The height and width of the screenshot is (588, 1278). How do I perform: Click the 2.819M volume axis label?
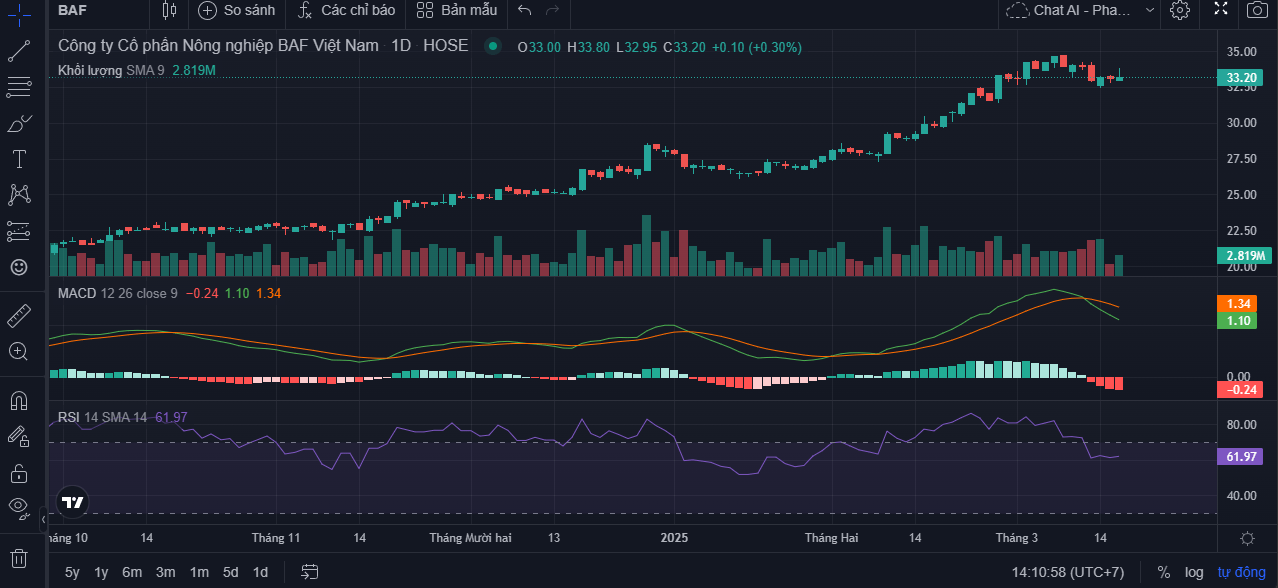click(1244, 256)
